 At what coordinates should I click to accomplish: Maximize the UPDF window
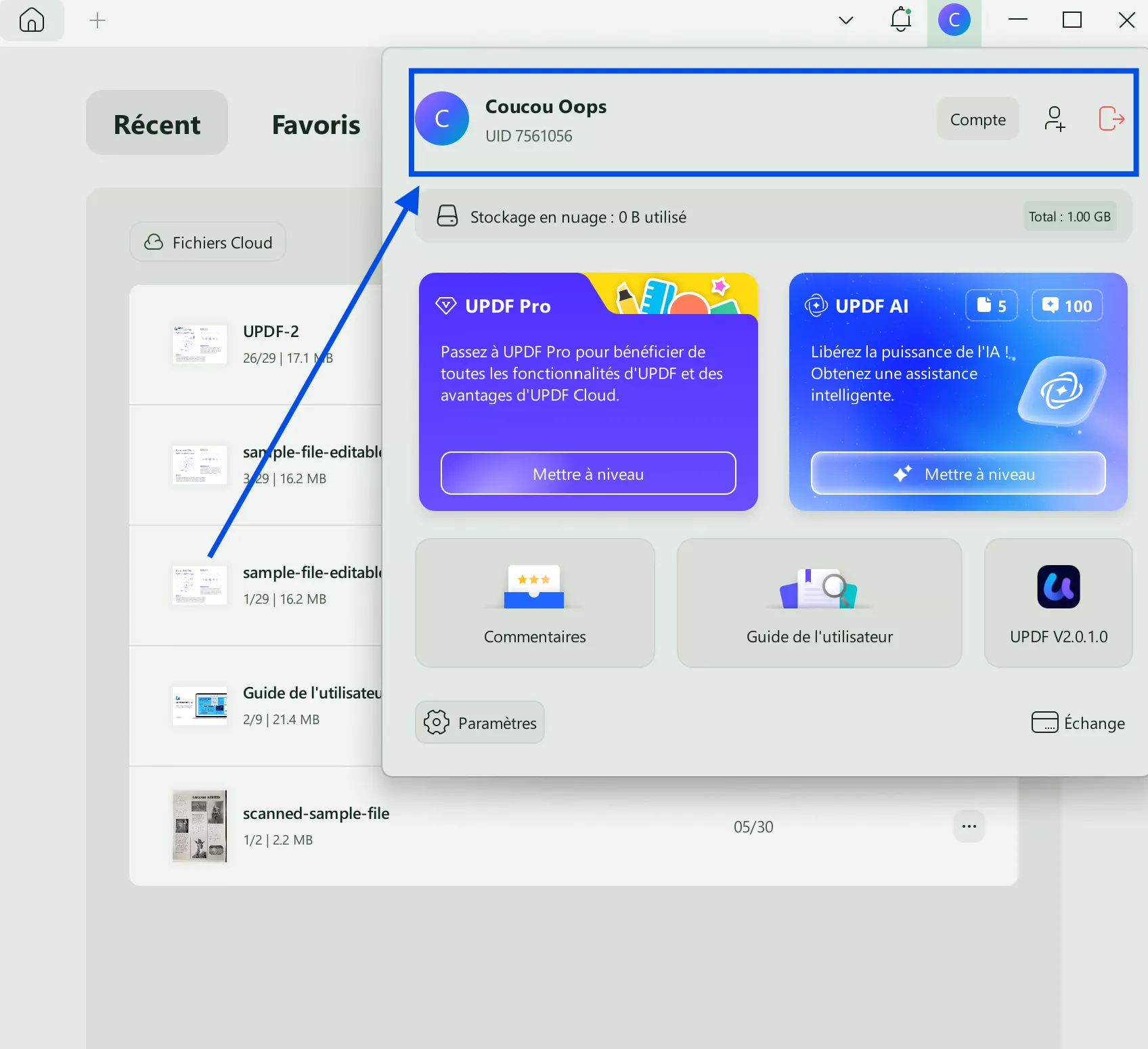tap(1072, 20)
